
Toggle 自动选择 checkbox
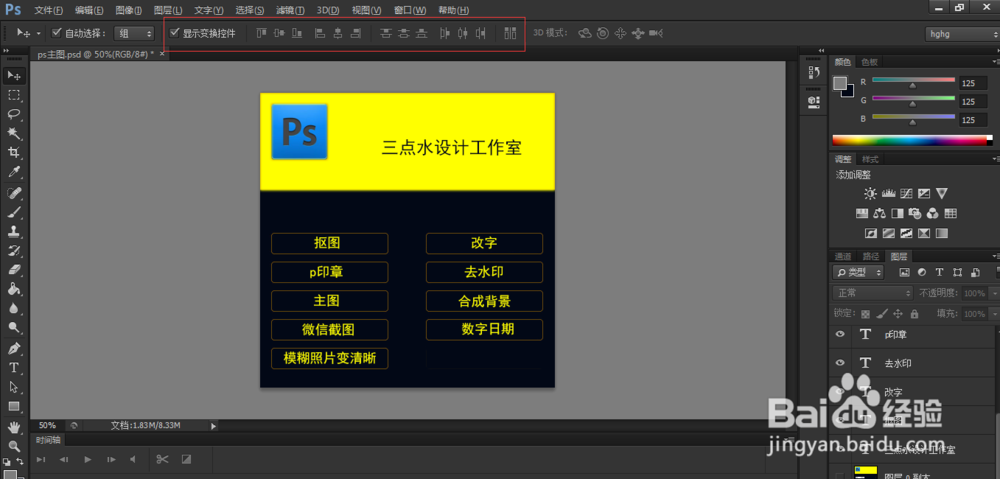tap(56, 33)
